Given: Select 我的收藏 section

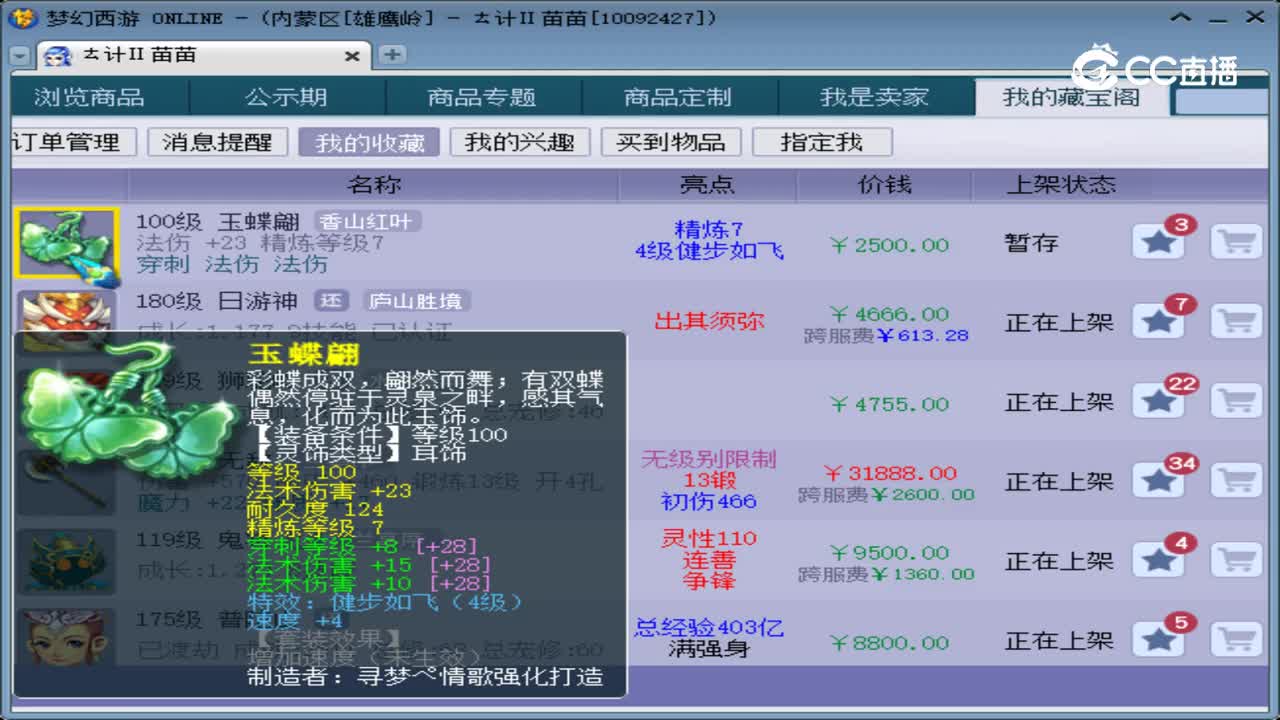Looking at the screenshot, I should point(369,142).
